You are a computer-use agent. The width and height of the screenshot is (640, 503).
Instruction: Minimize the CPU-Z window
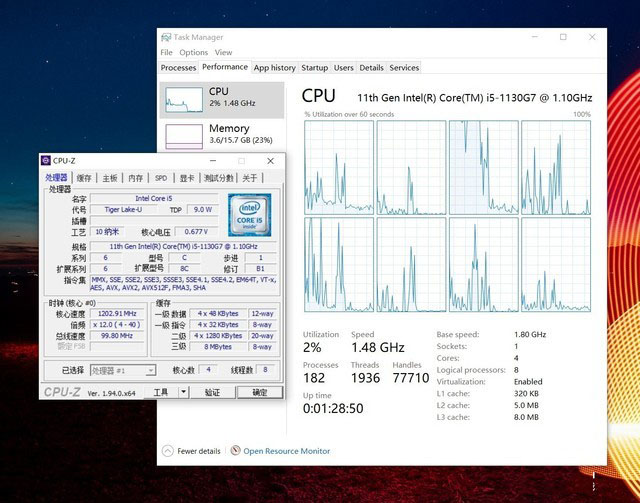[x=213, y=161]
